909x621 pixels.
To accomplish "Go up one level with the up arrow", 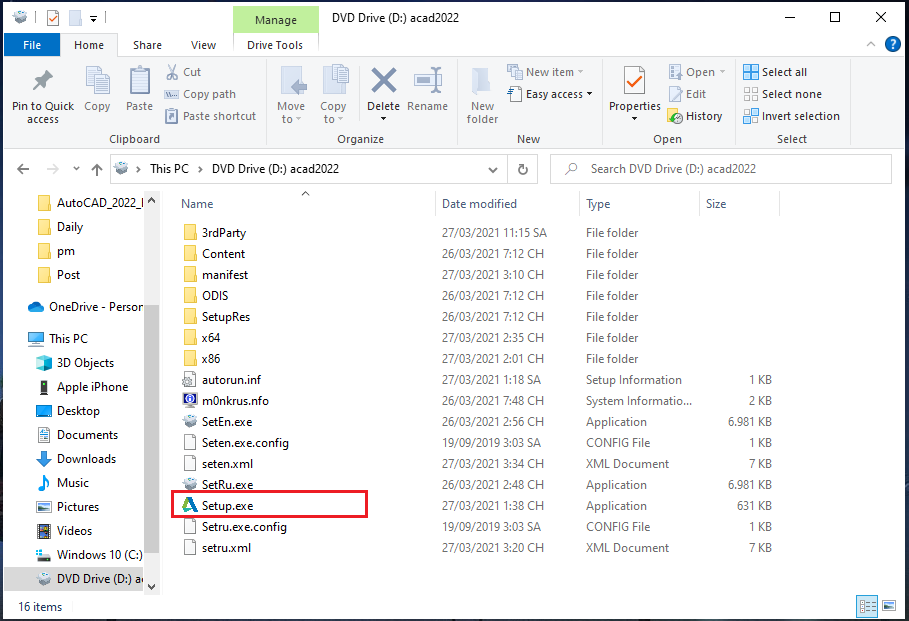I will click(97, 169).
